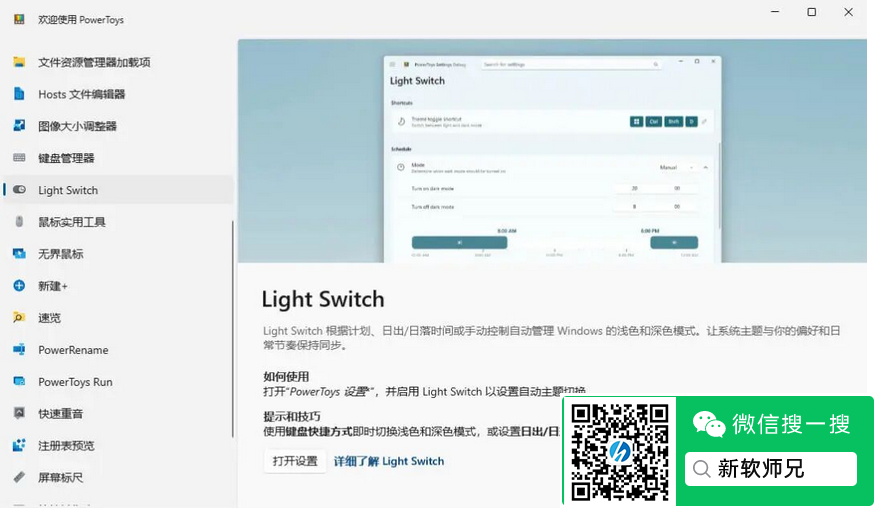This screenshot has height=508, width=876.
Task: Click the 新建+ plus circle icon
Action: (x=19, y=286)
